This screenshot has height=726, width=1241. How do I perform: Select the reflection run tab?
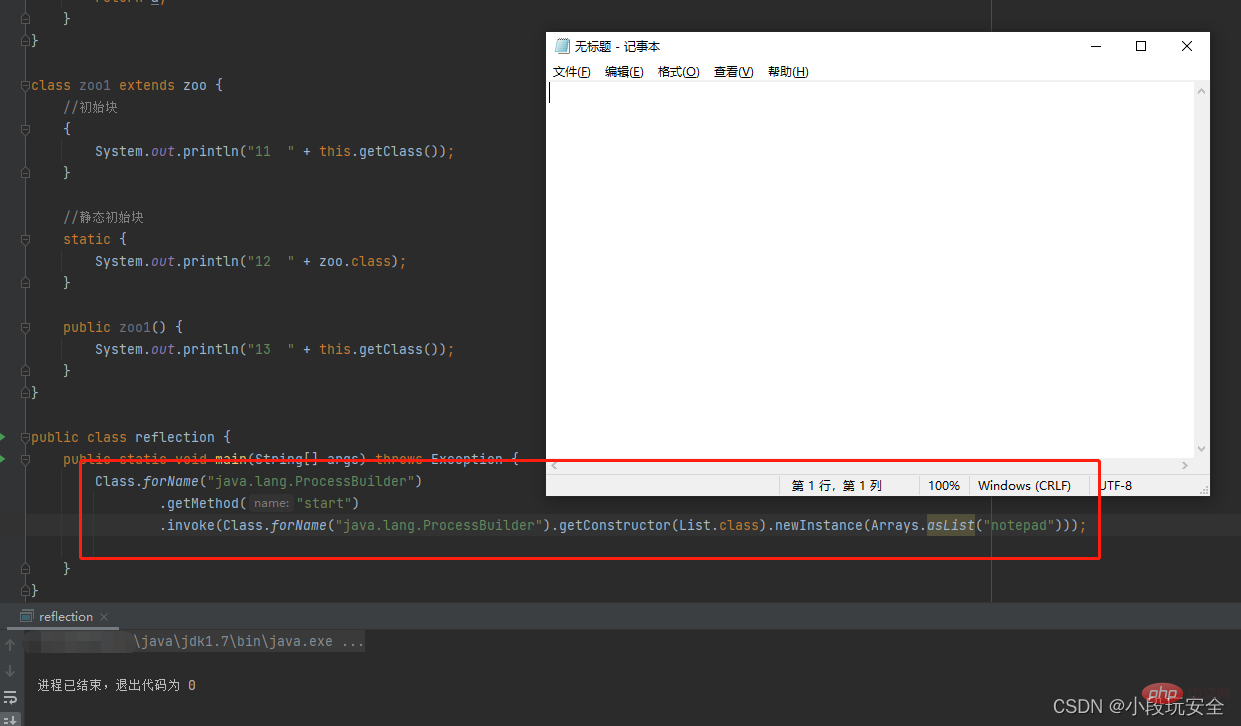pos(66,617)
